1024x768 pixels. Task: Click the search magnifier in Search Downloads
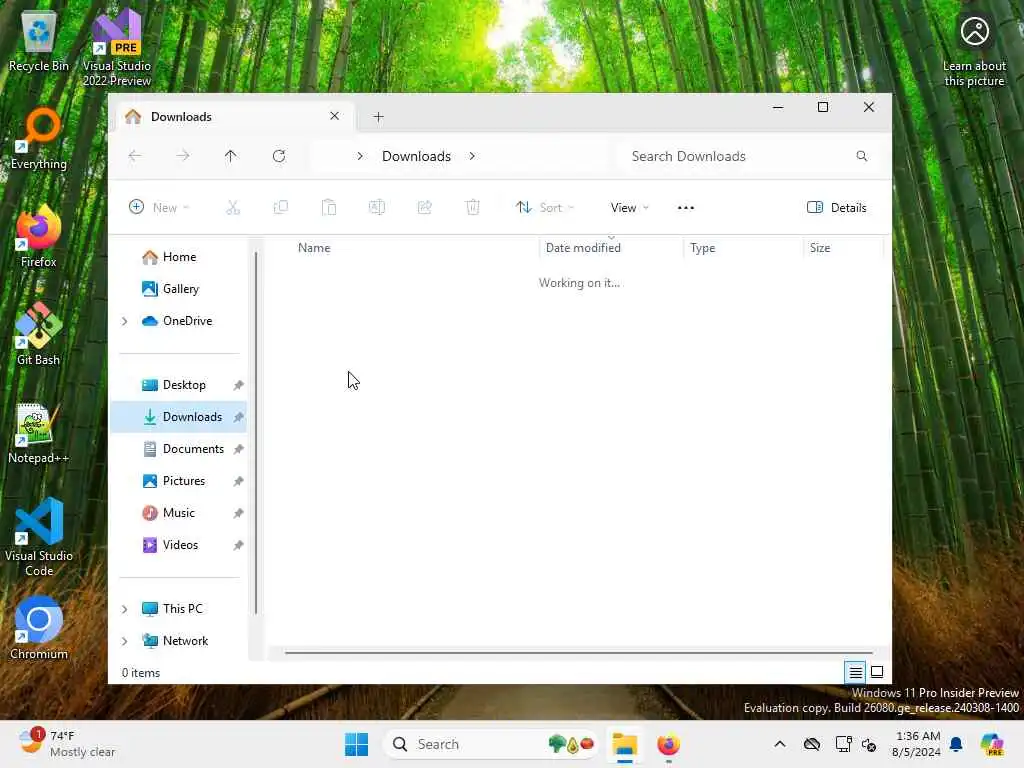click(862, 156)
